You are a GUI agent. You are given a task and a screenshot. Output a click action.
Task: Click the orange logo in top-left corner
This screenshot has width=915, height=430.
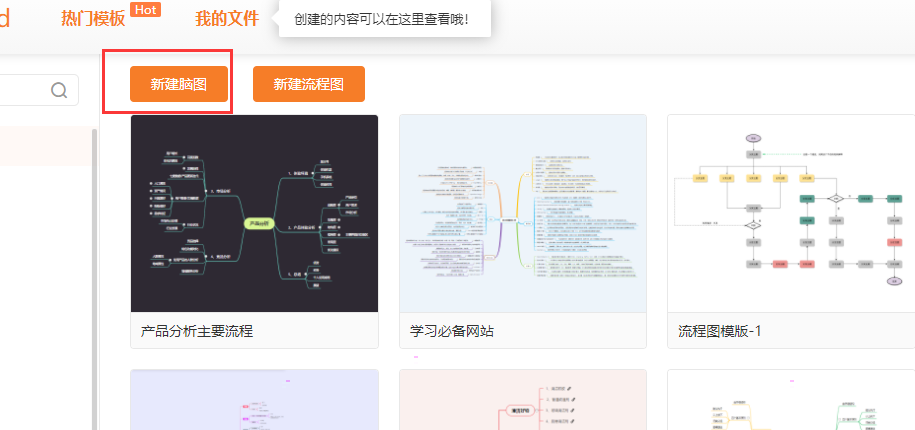click(4, 18)
